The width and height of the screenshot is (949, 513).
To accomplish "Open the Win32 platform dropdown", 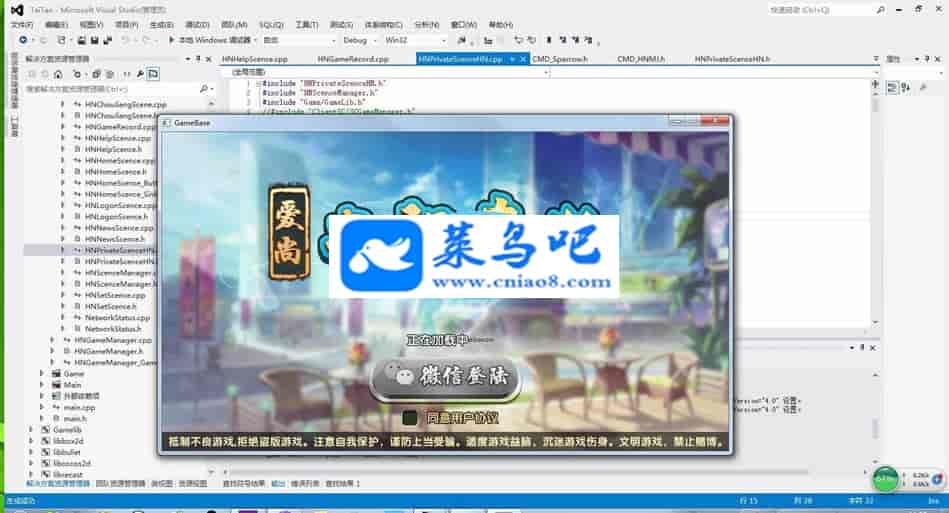I will pos(410,40).
